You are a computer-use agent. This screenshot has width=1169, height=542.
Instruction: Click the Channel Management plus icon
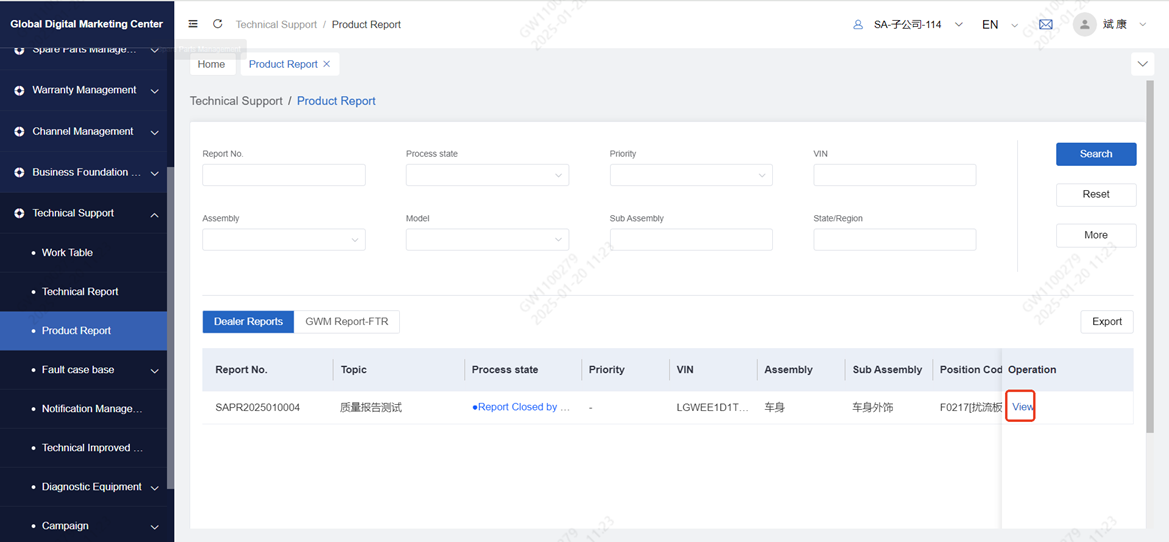click(19, 132)
